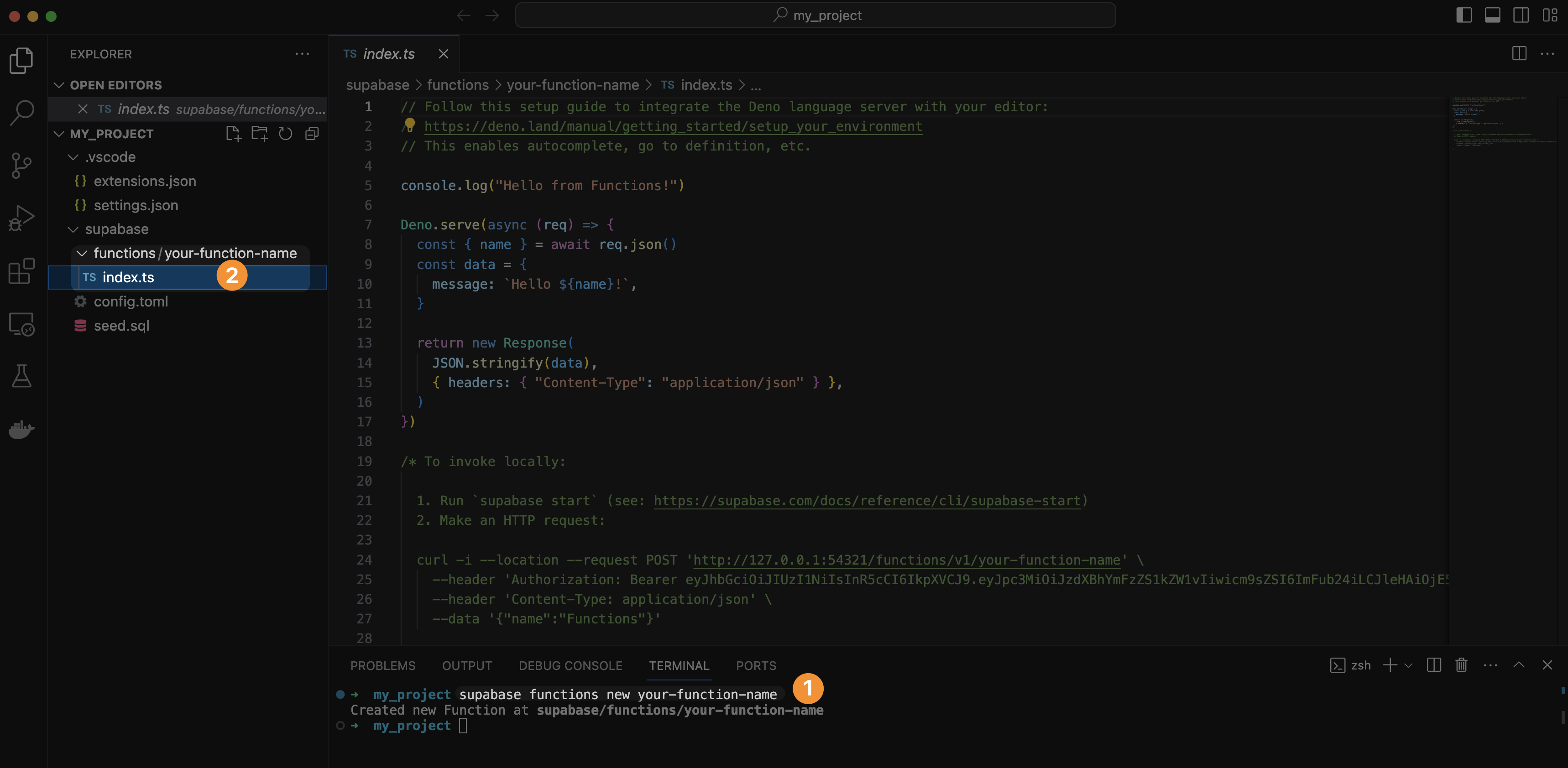Switch to the PORTS tab

(x=756, y=665)
